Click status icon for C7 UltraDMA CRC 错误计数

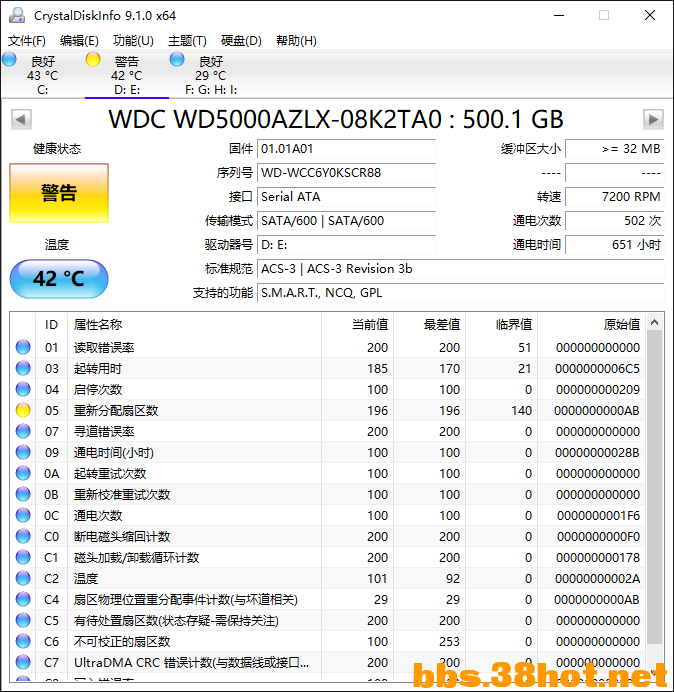point(23,662)
